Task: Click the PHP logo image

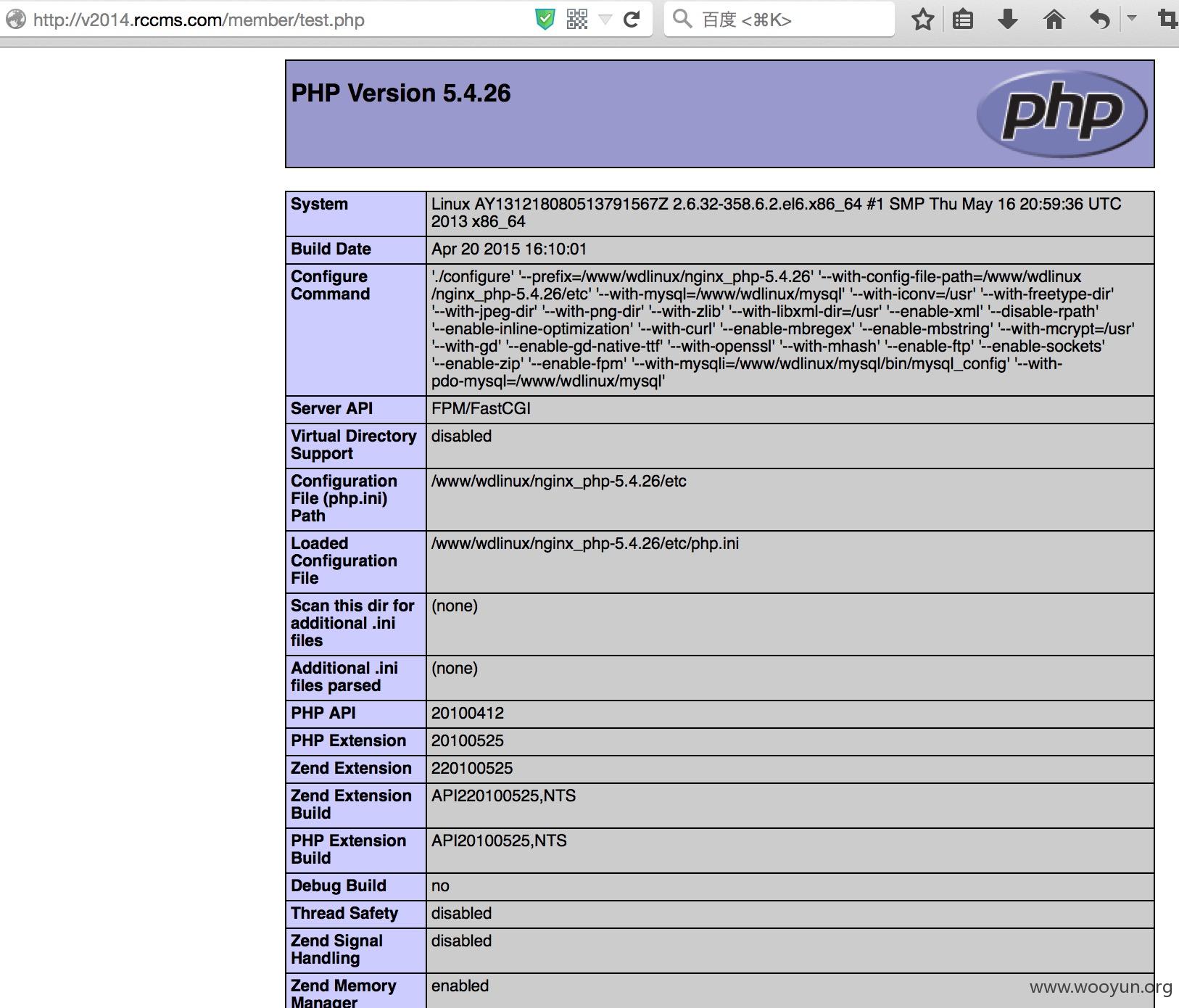Action: [x=1062, y=114]
